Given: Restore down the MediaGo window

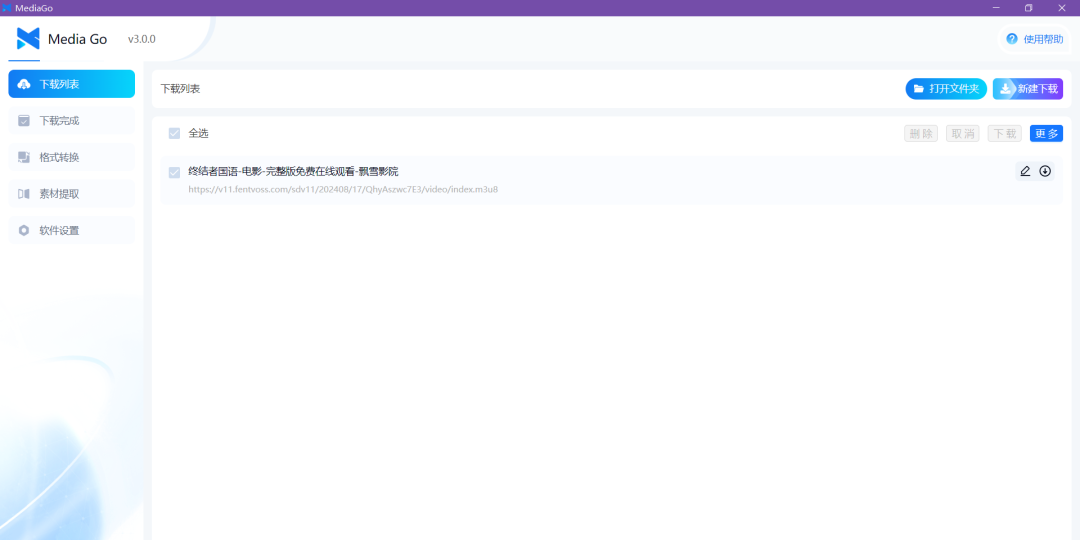Looking at the screenshot, I should (1028, 8).
